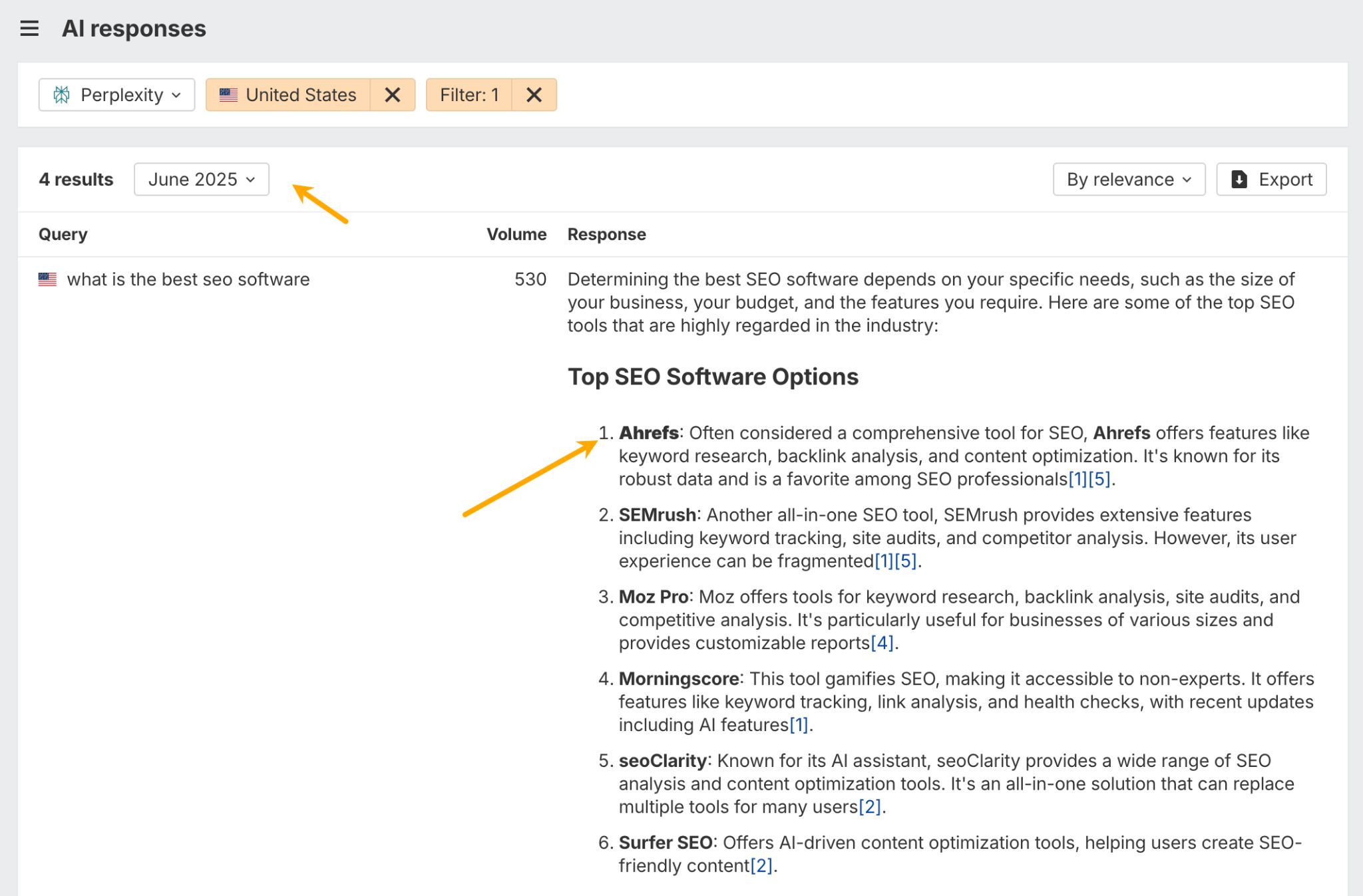Click the Volume column header

coord(517,233)
